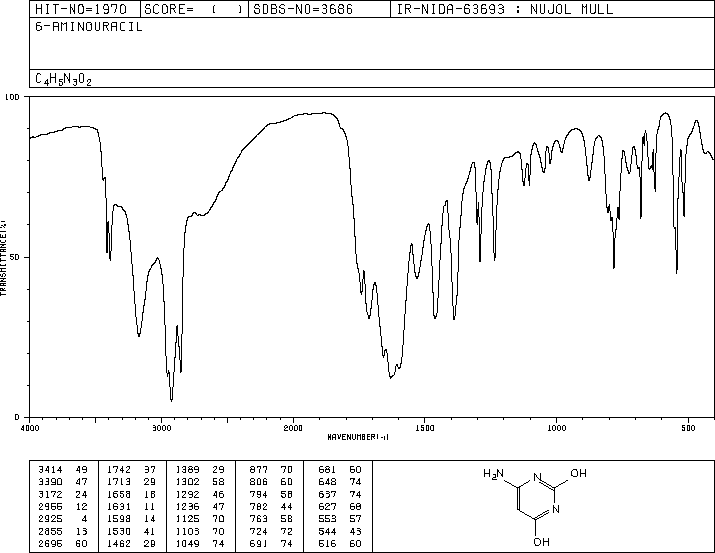Screen dimensions: 715x553
Task: Click the 4000 tick label on x-axis
Action: tap(30, 428)
